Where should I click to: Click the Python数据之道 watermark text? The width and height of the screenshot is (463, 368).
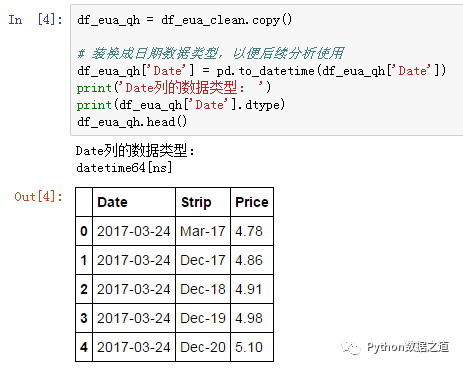pyautogui.click(x=408, y=347)
